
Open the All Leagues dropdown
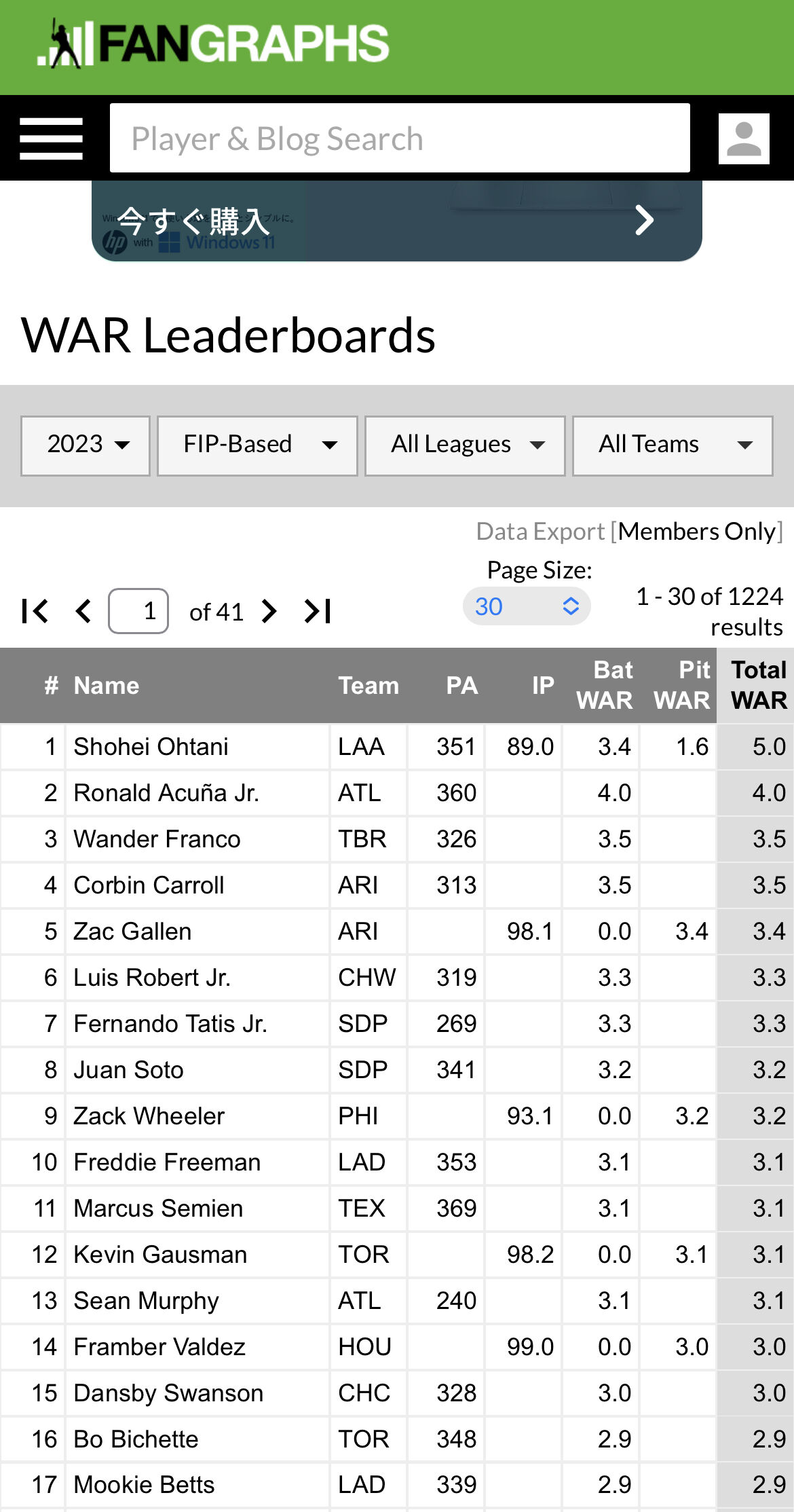click(x=465, y=445)
